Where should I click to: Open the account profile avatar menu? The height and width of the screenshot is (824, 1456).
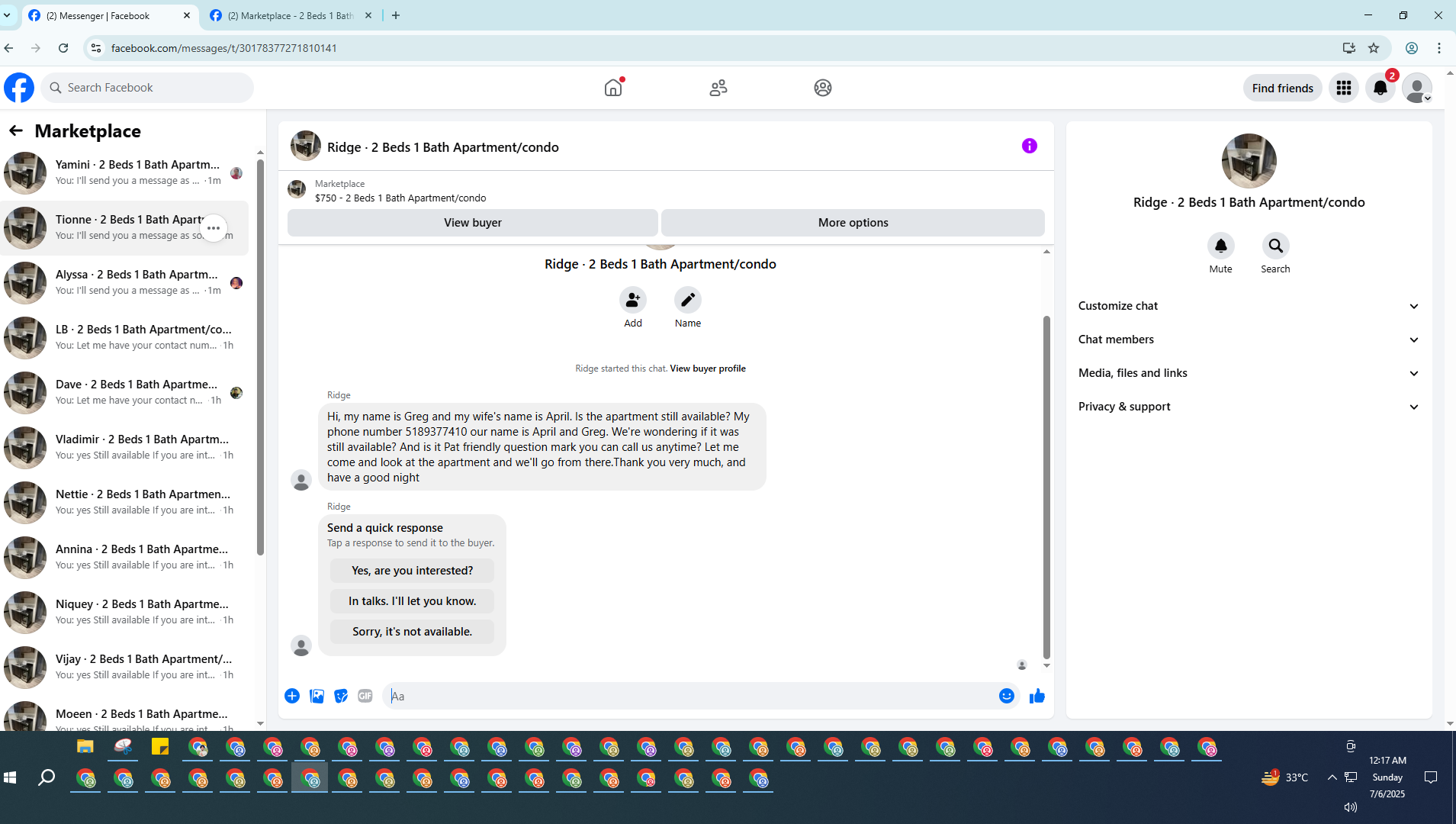coord(1417,88)
